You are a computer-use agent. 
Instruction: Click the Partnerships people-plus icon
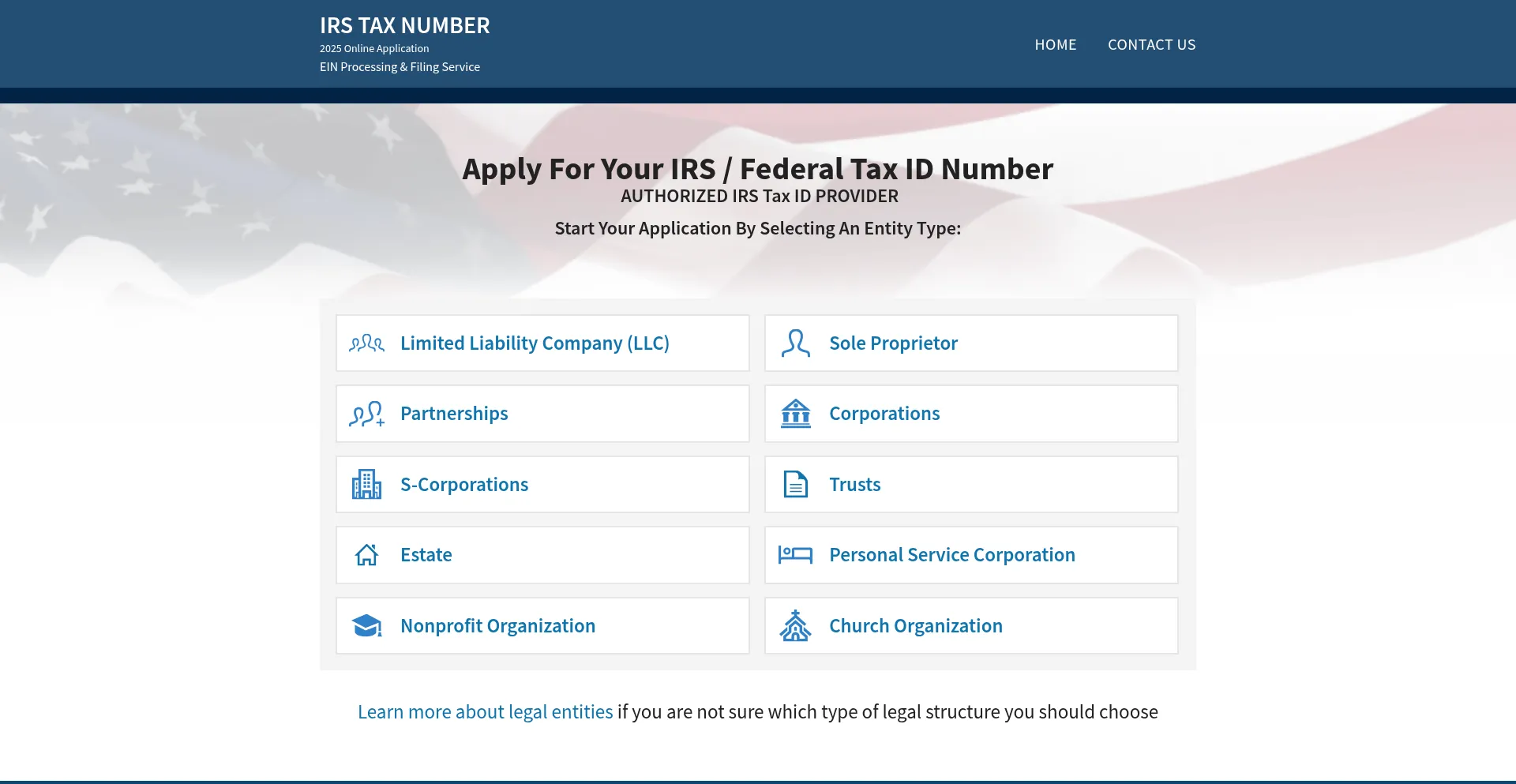click(366, 414)
